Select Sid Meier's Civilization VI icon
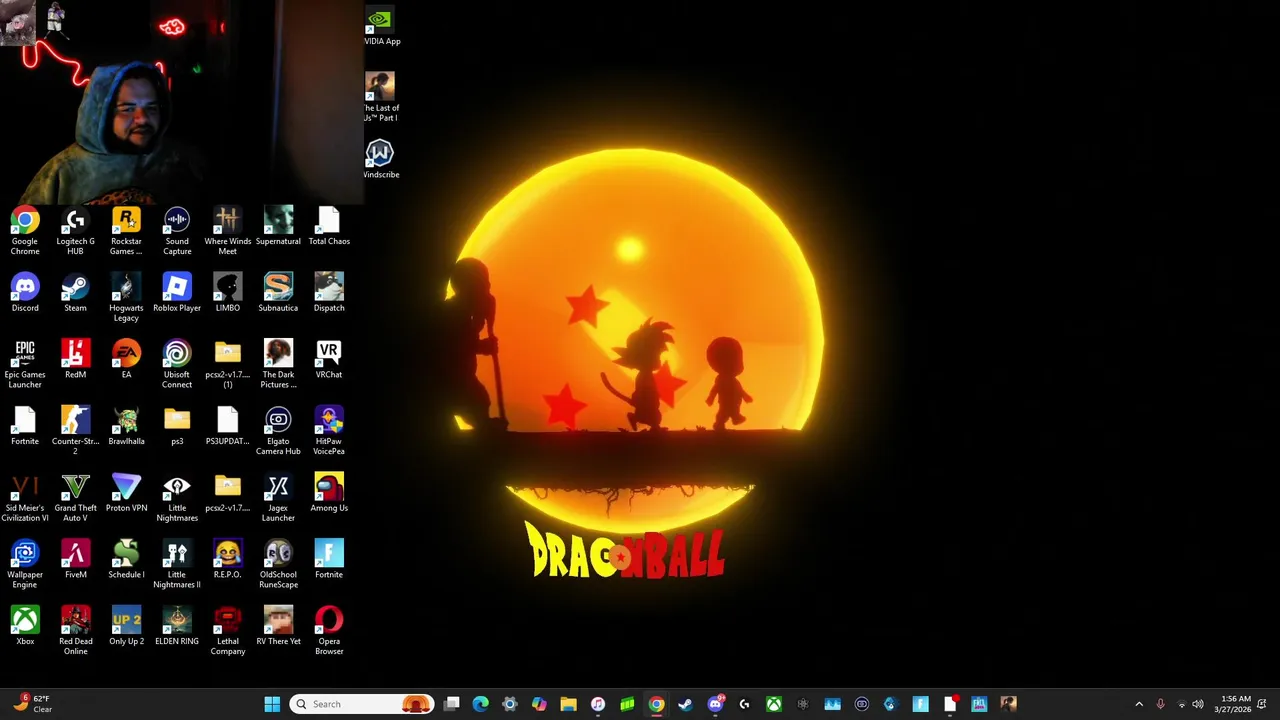Screen dimensions: 1280x720 [25, 498]
